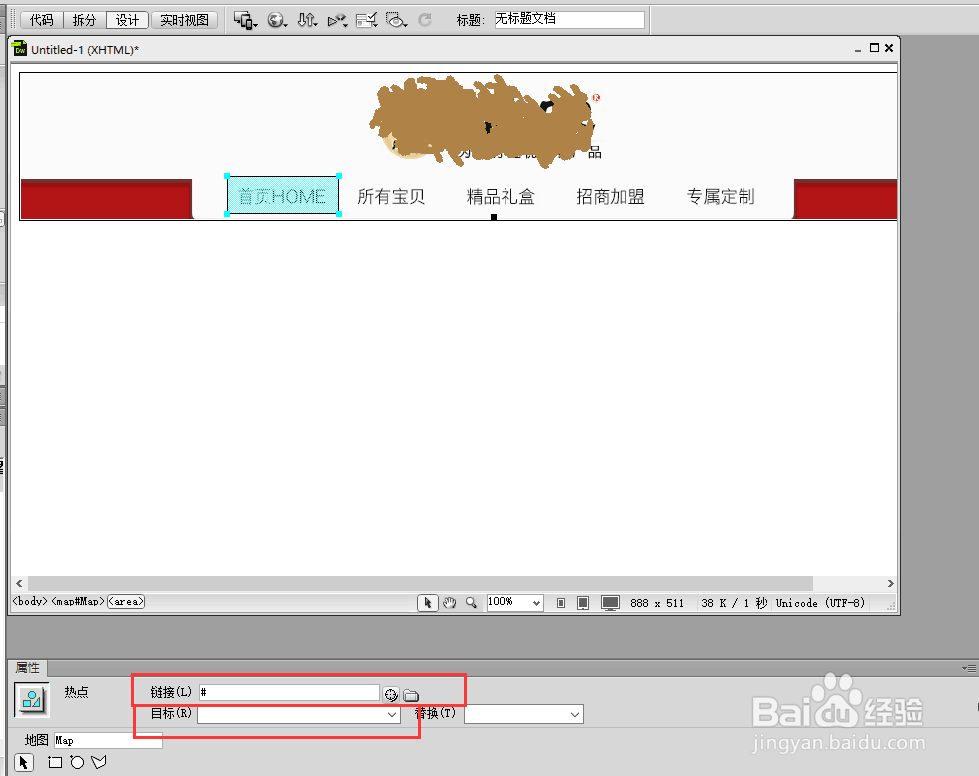This screenshot has width=979, height=776.
Task: Select the pointer hotspot tool
Action: 24,762
